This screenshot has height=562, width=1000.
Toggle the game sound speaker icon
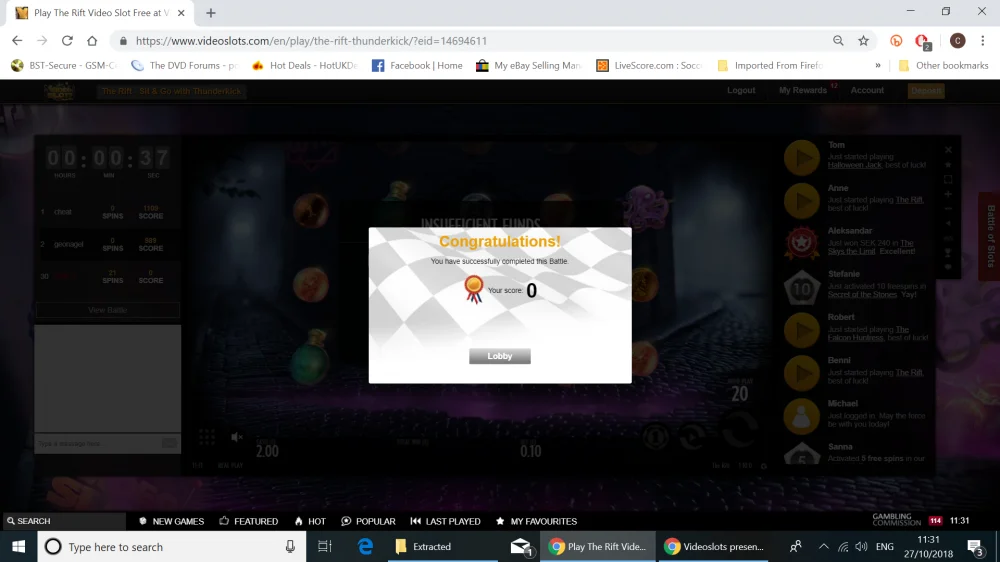point(237,437)
